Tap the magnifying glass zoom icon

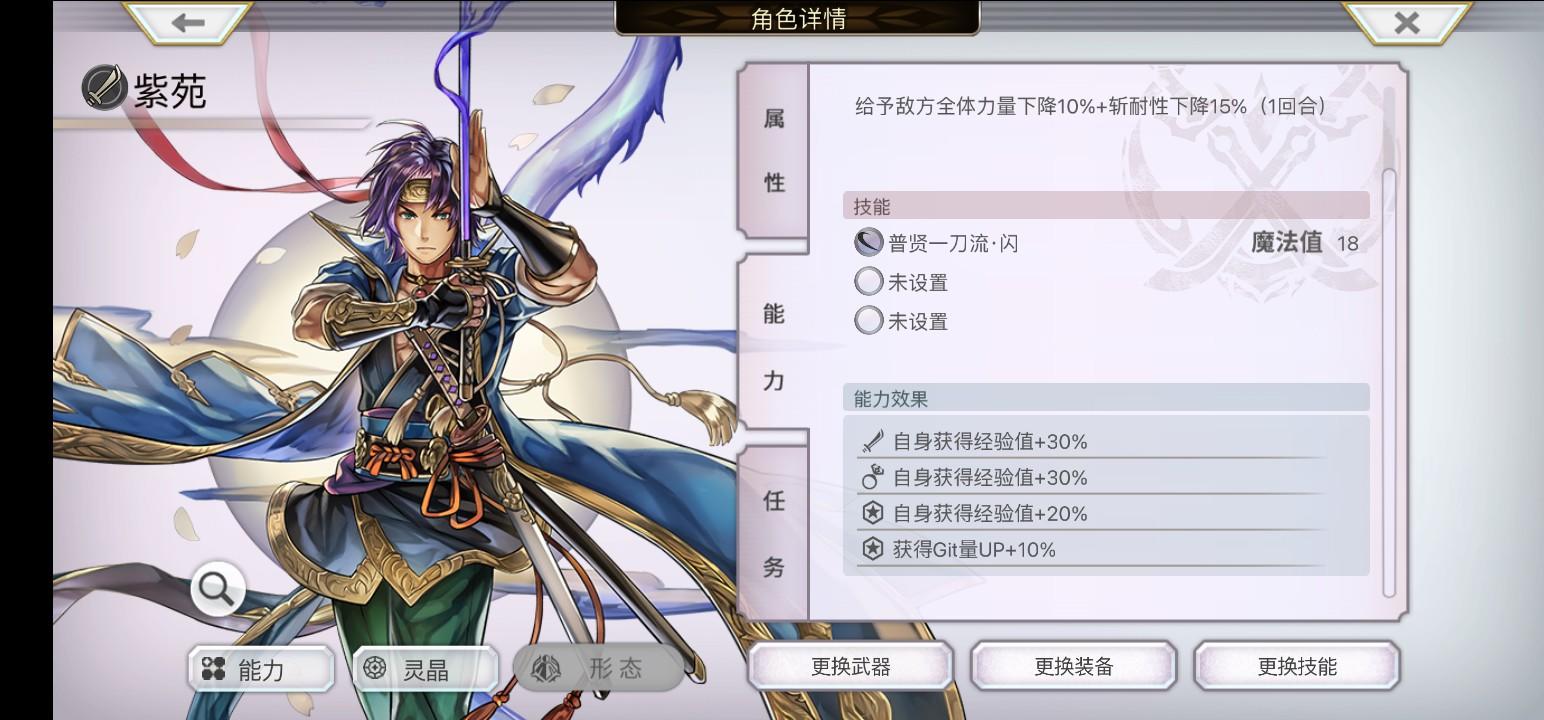[x=217, y=590]
